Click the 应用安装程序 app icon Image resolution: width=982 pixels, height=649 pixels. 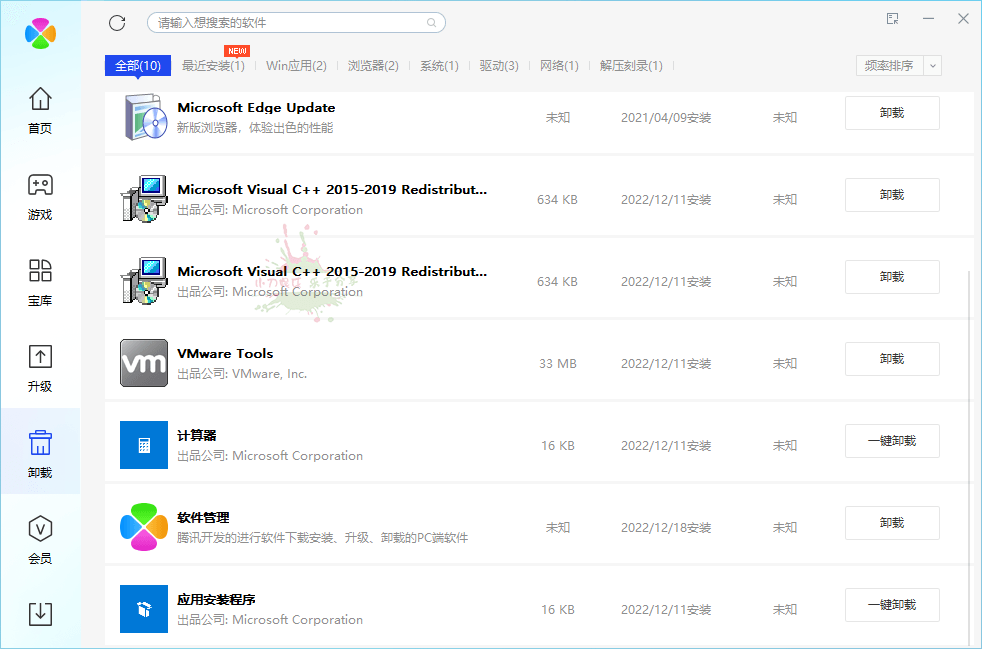[x=143, y=609]
